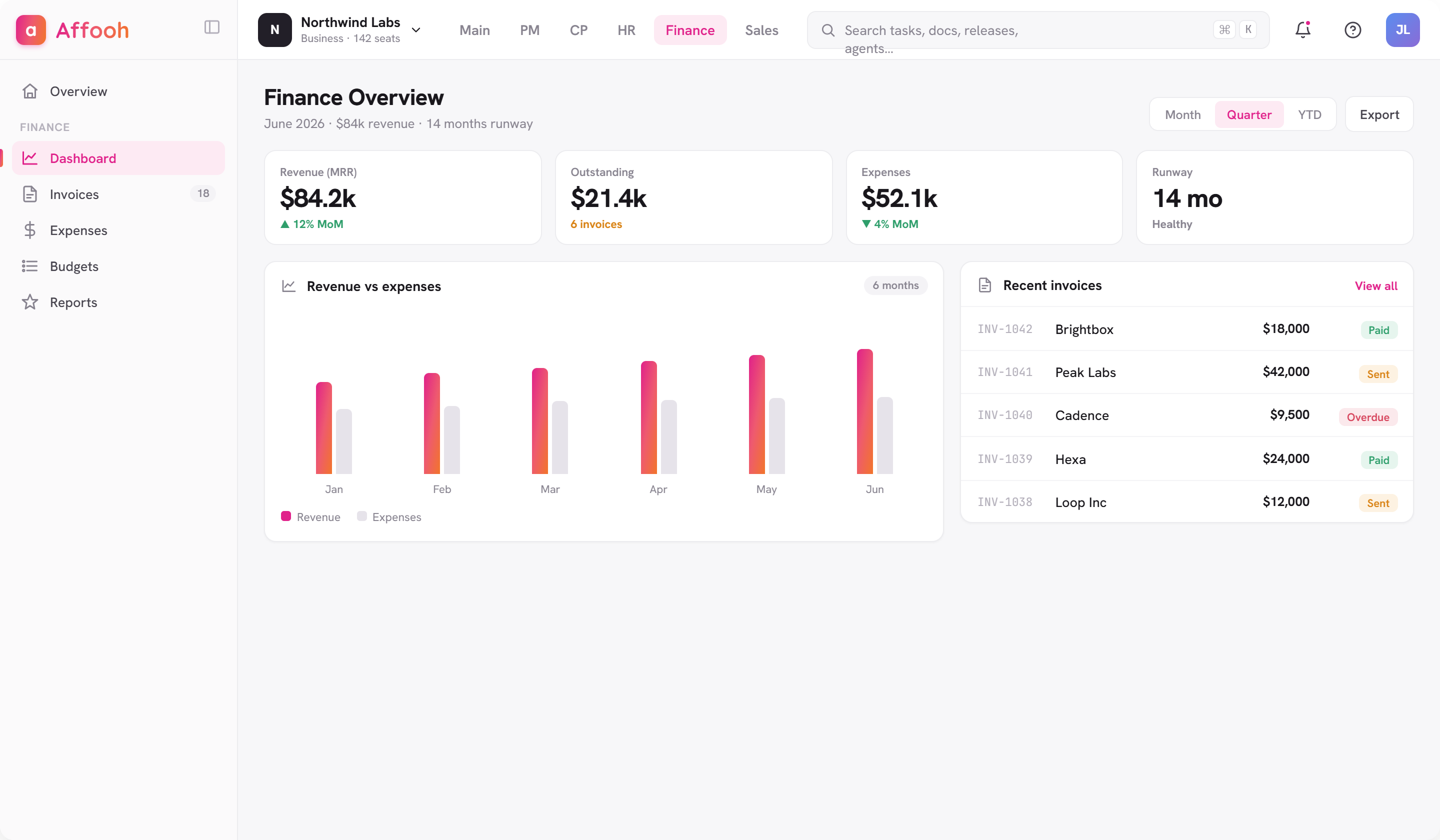Switch to the Finance tab

coord(689,29)
